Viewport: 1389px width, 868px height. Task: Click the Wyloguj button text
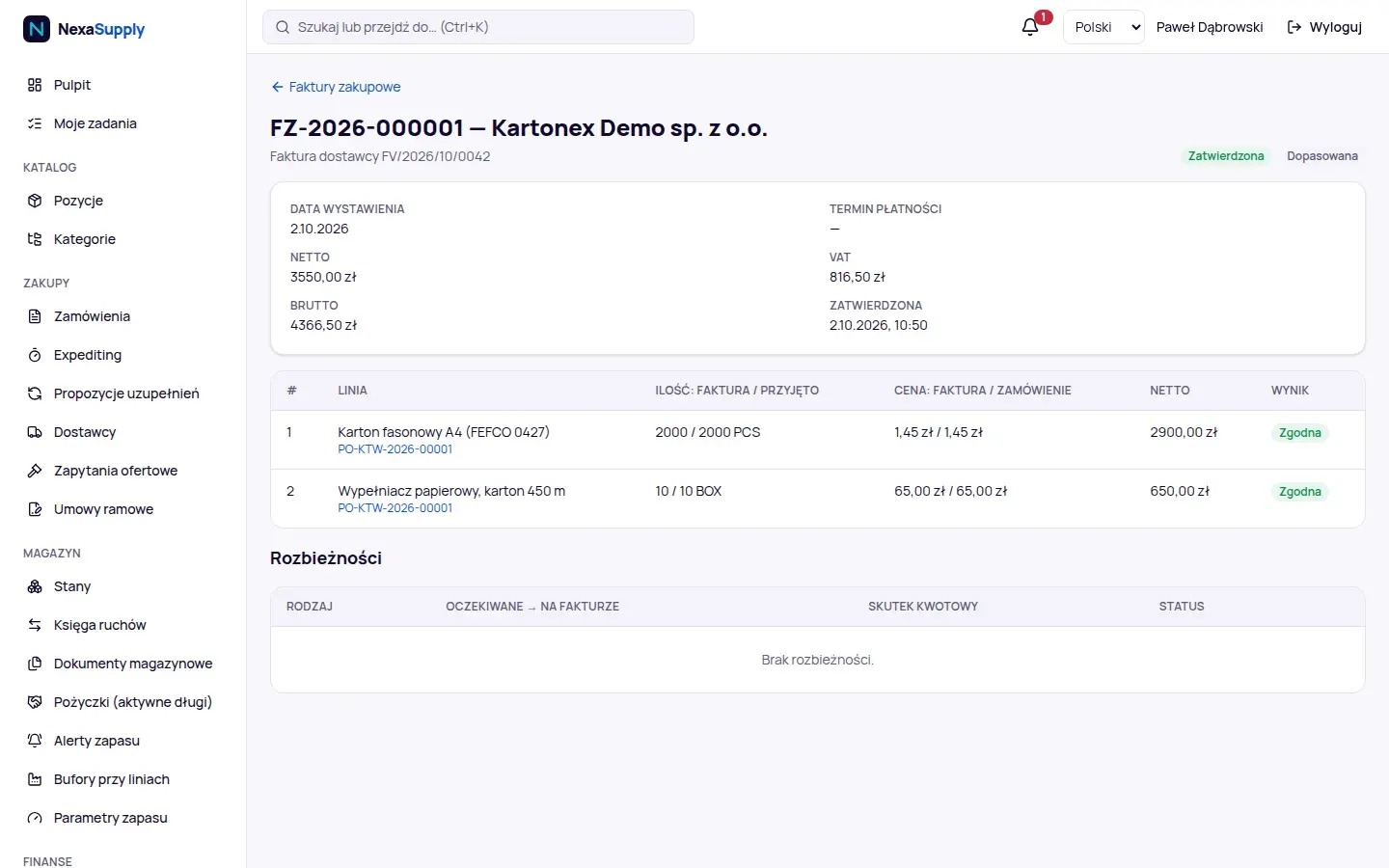[1336, 27]
